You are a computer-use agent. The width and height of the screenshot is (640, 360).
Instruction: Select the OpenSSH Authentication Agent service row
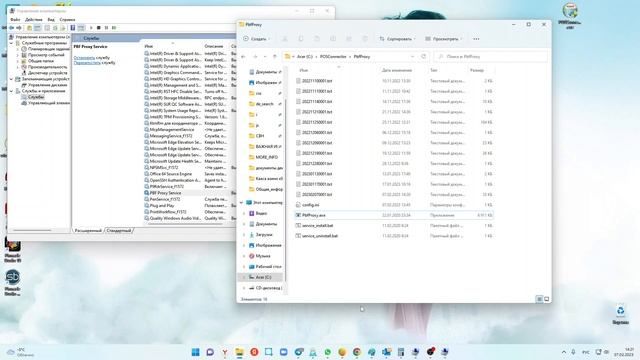[190, 180]
